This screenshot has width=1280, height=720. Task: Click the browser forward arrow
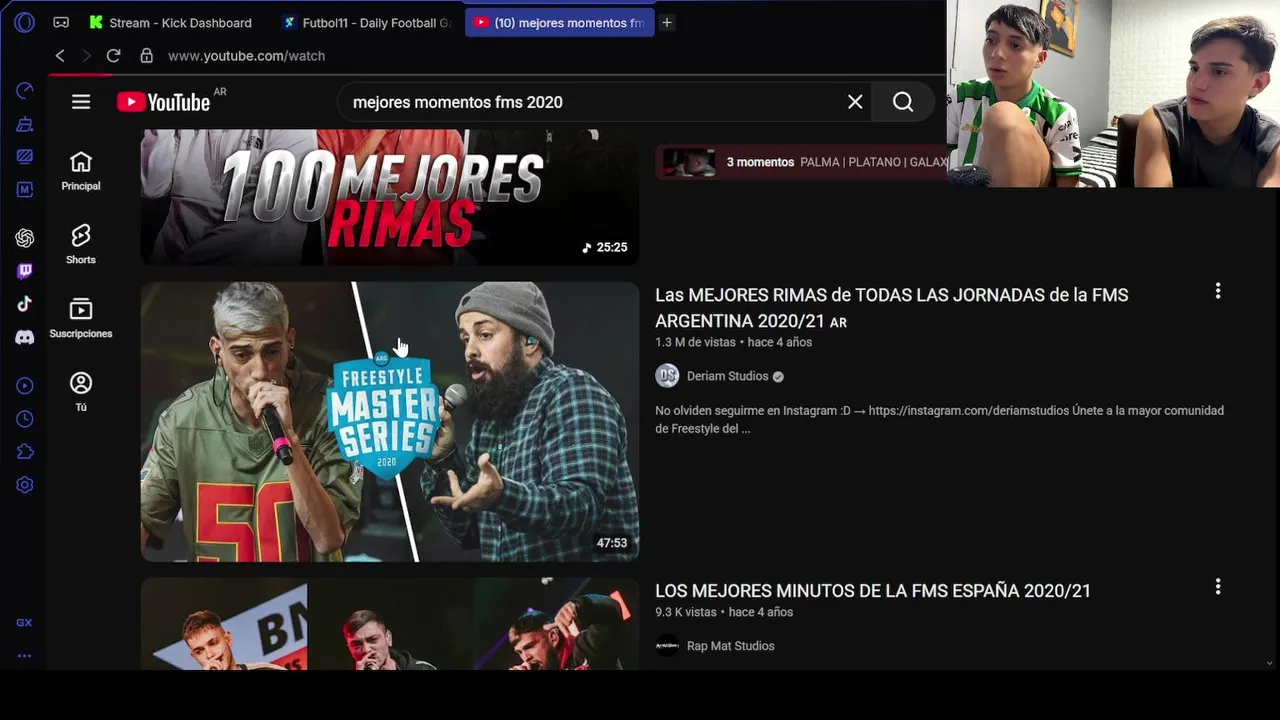point(86,56)
